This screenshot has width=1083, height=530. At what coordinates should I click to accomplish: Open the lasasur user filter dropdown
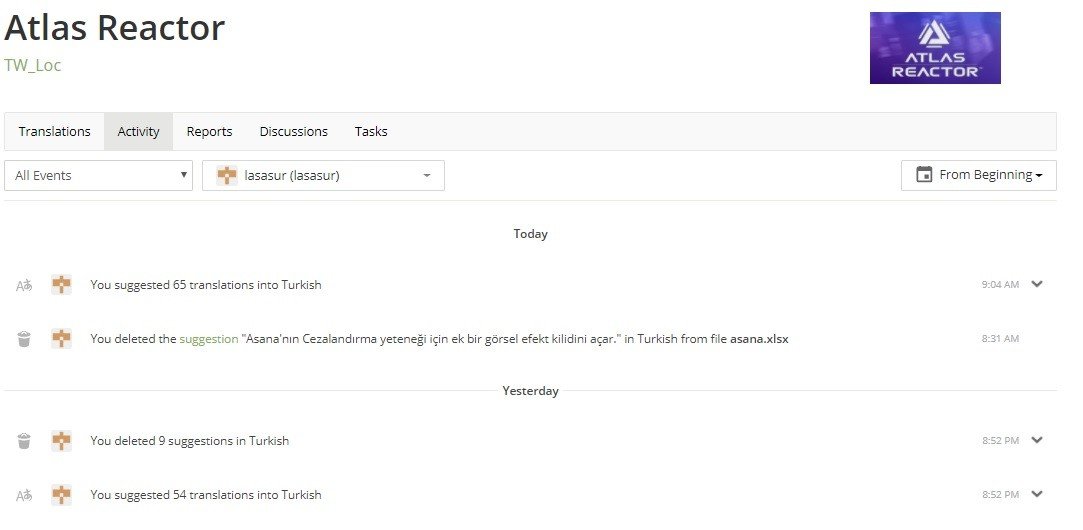[323, 176]
